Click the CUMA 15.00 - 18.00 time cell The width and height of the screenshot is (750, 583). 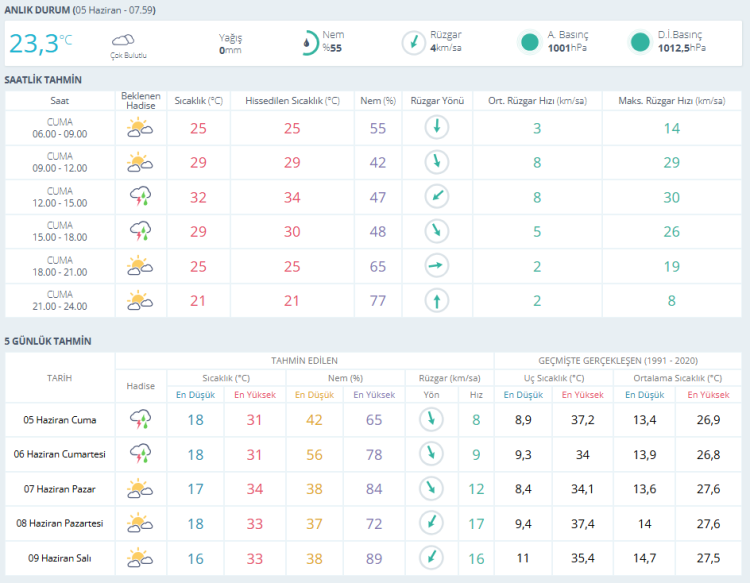[60, 231]
